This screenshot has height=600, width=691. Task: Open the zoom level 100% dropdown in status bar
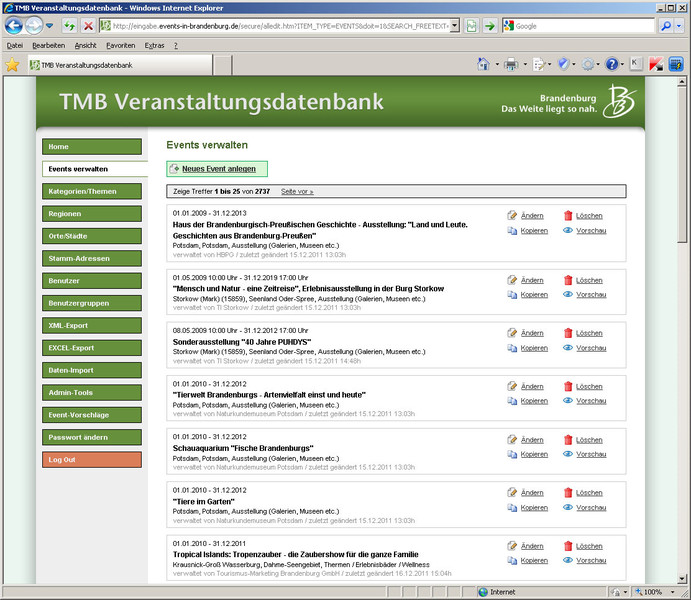click(672, 592)
